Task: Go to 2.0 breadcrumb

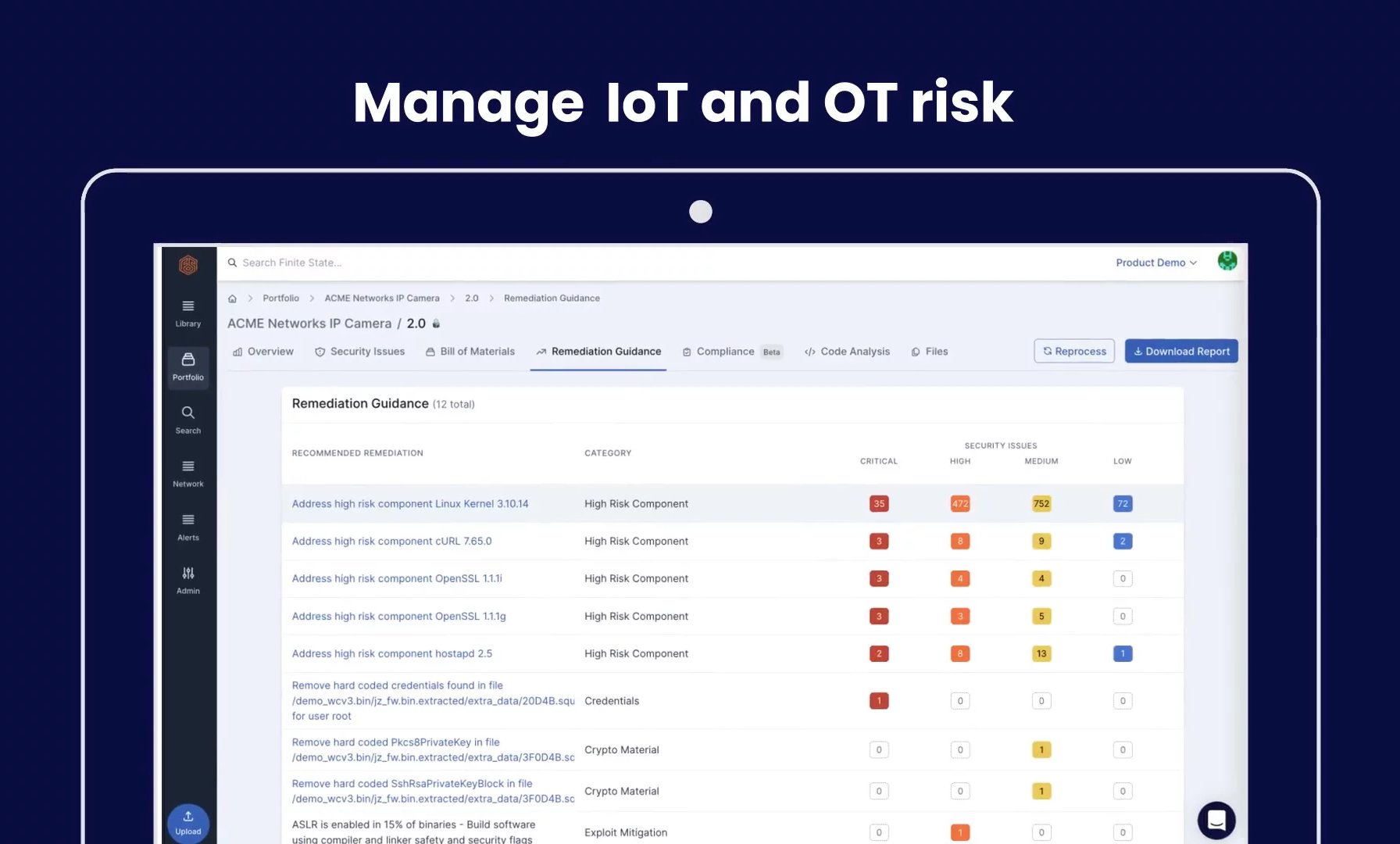Action: tap(472, 299)
